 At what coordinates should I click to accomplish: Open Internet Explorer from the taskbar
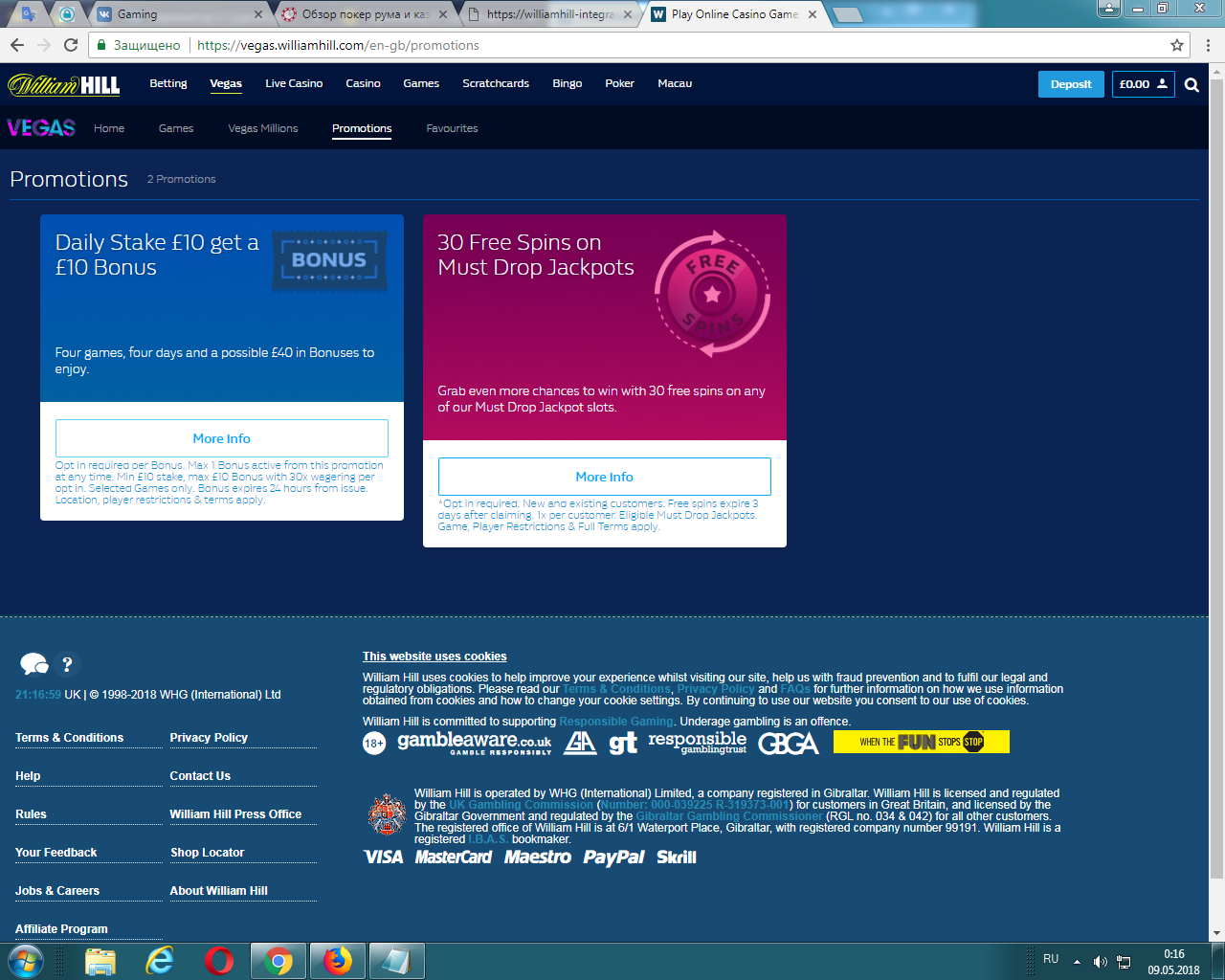pos(160,960)
